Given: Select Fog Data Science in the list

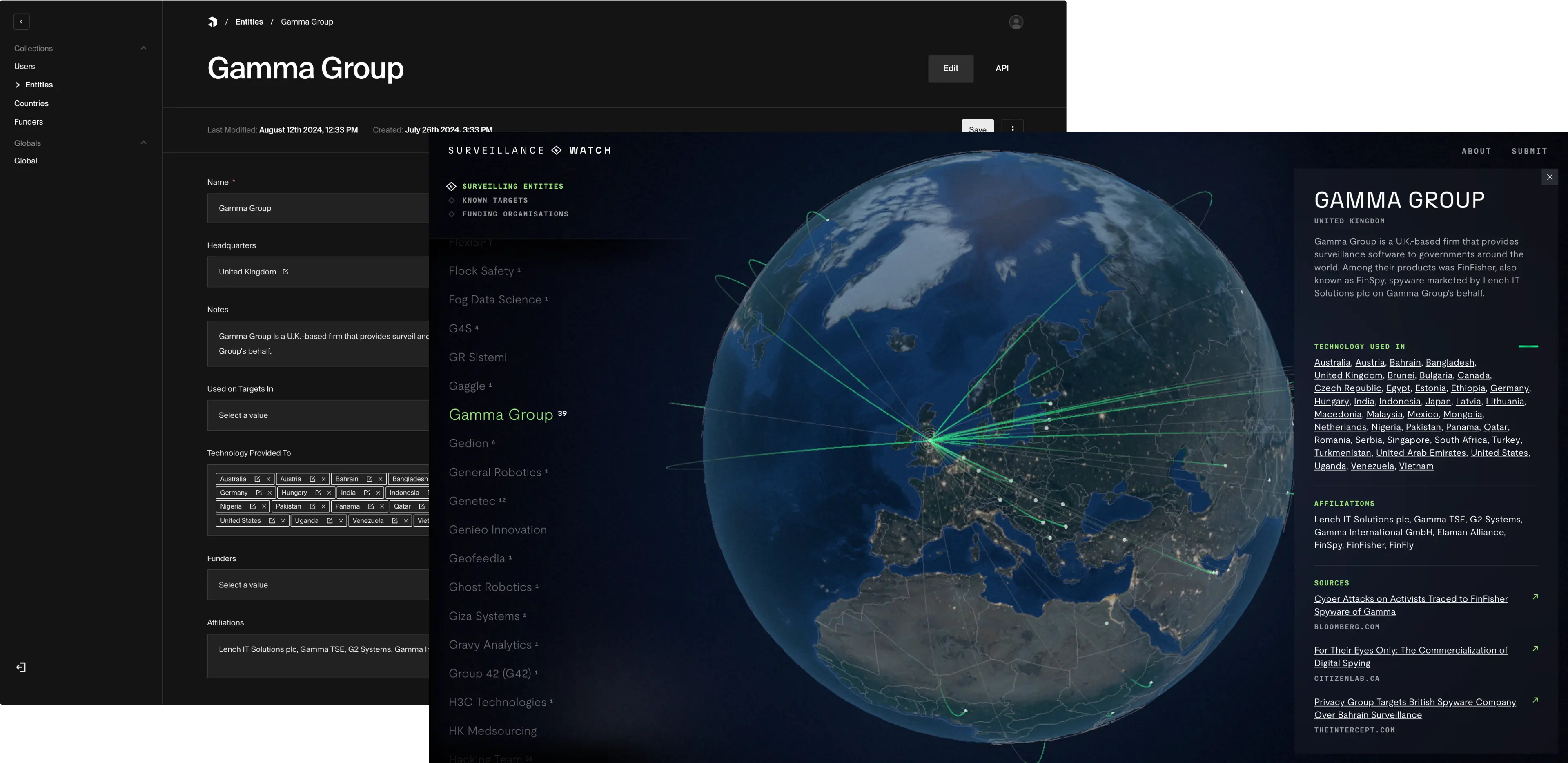Looking at the screenshot, I should [x=495, y=299].
